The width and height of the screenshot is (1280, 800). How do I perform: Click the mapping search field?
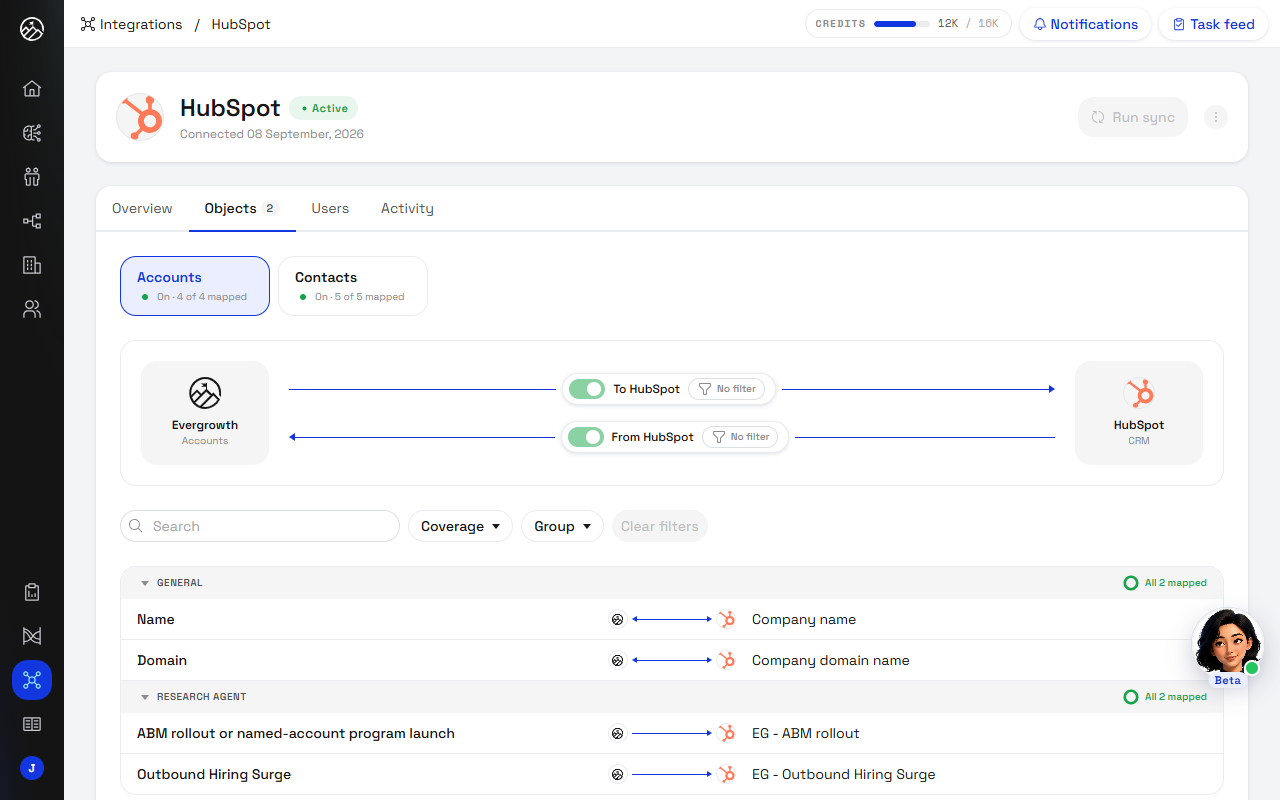260,526
